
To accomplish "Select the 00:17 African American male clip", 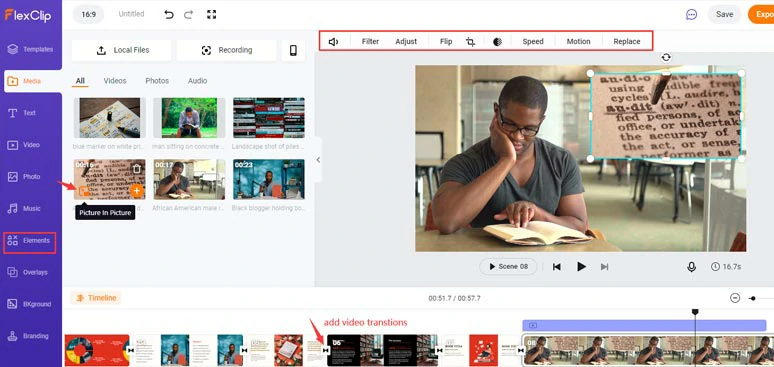I will click(189, 179).
